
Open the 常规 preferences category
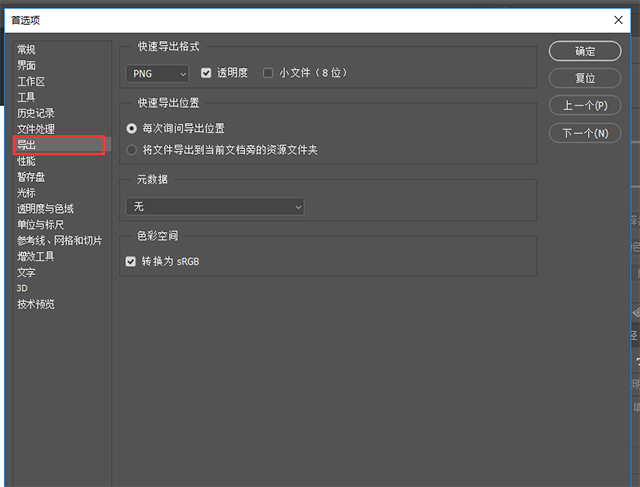point(26,50)
